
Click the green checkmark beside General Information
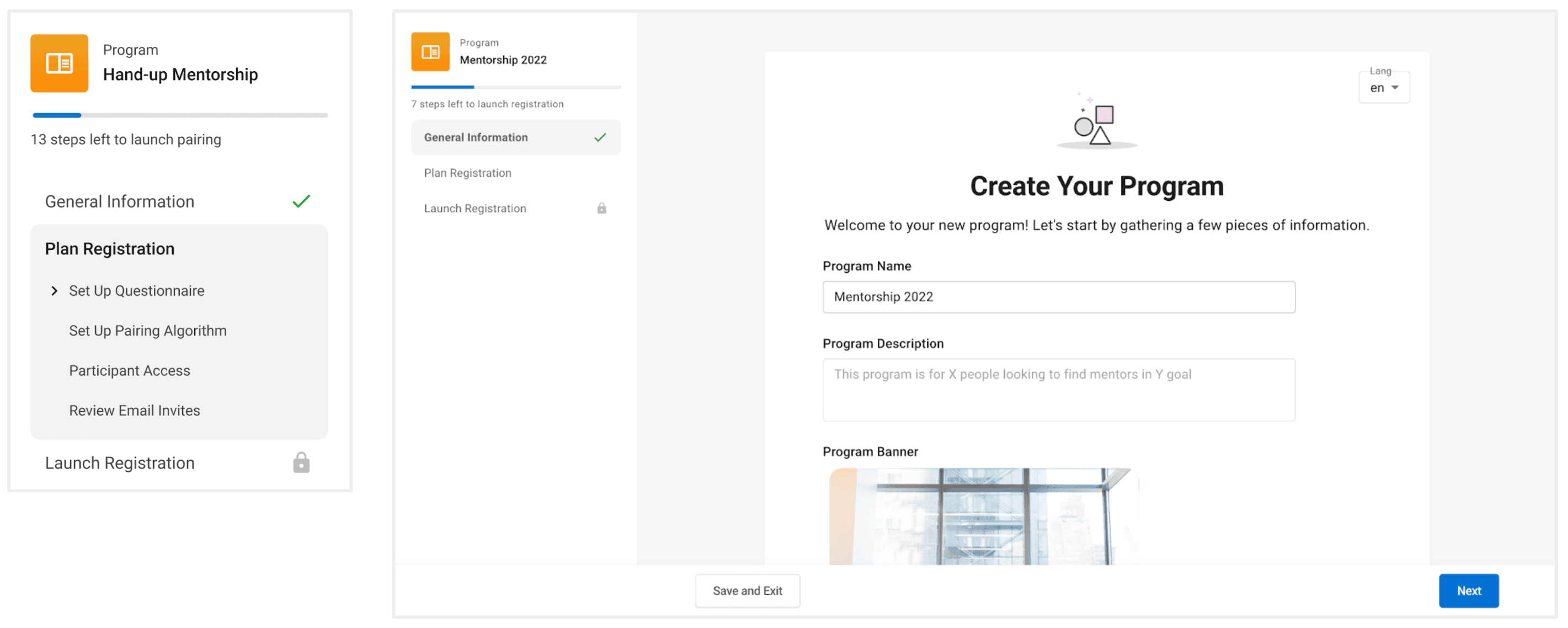pos(301,201)
